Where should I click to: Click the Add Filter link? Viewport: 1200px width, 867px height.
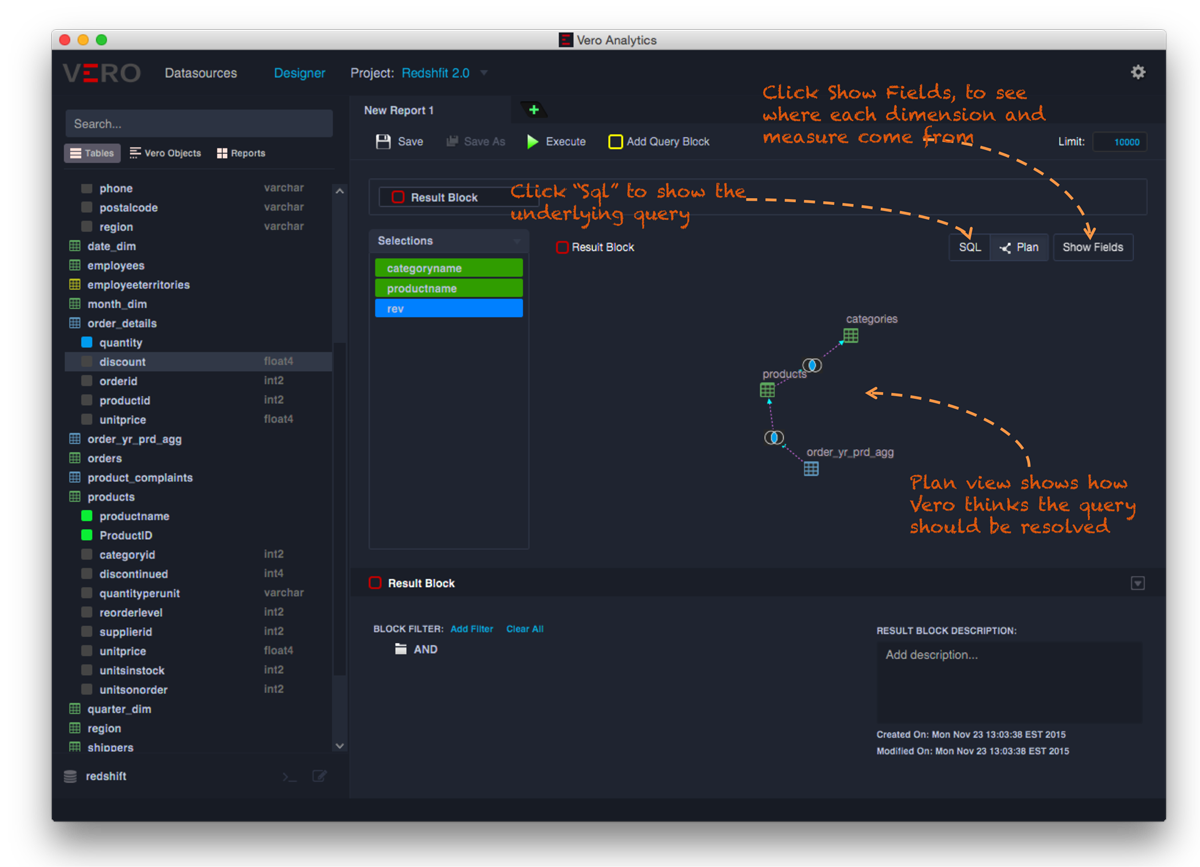[471, 629]
